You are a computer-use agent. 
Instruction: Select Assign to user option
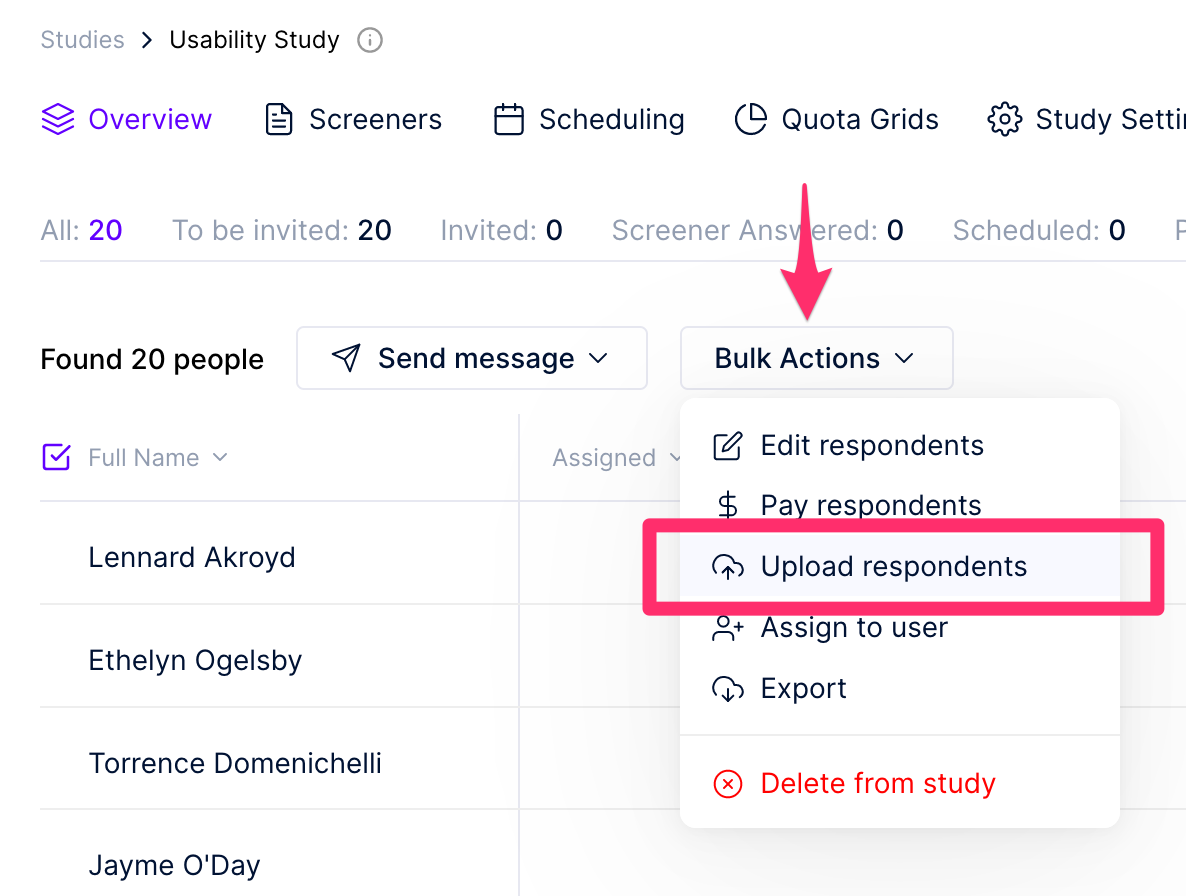[853, 628]
